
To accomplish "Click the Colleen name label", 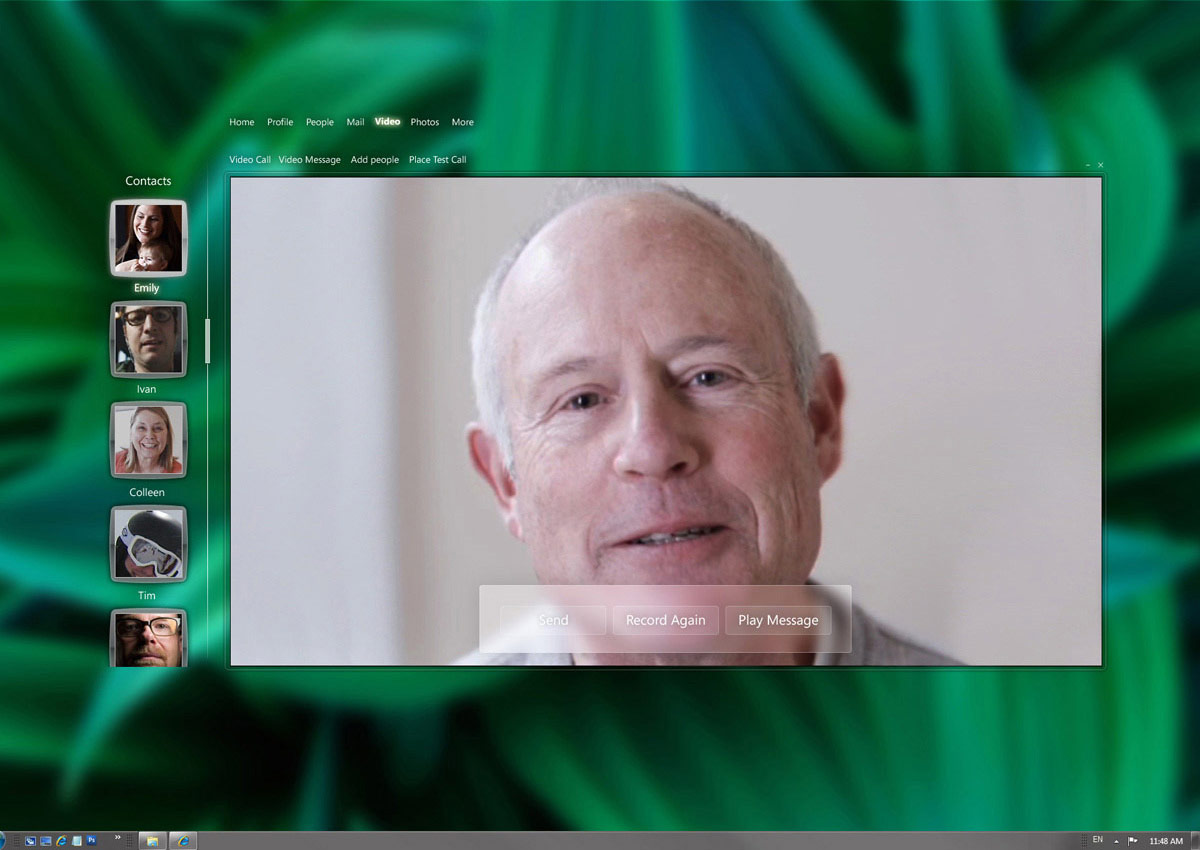I will [x=147, y=492].
